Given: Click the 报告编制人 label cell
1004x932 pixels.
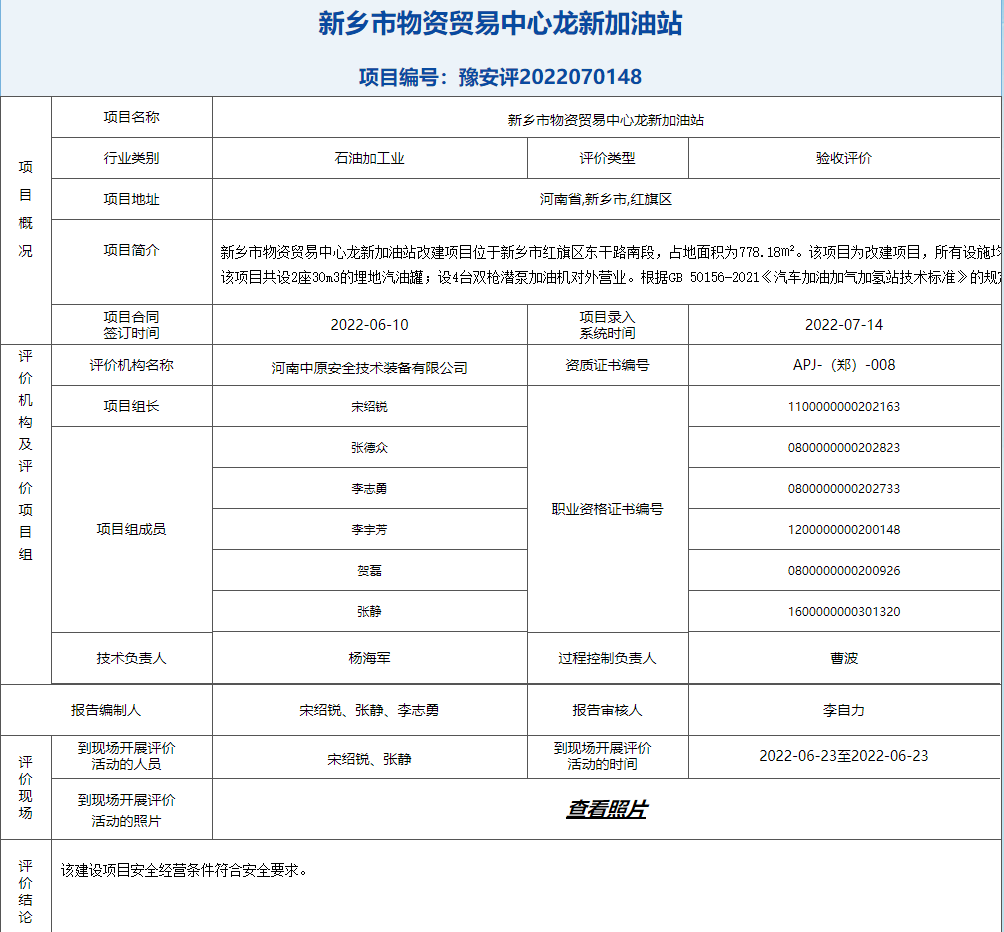Looking at the screenshot, I should tap(106, 710).
